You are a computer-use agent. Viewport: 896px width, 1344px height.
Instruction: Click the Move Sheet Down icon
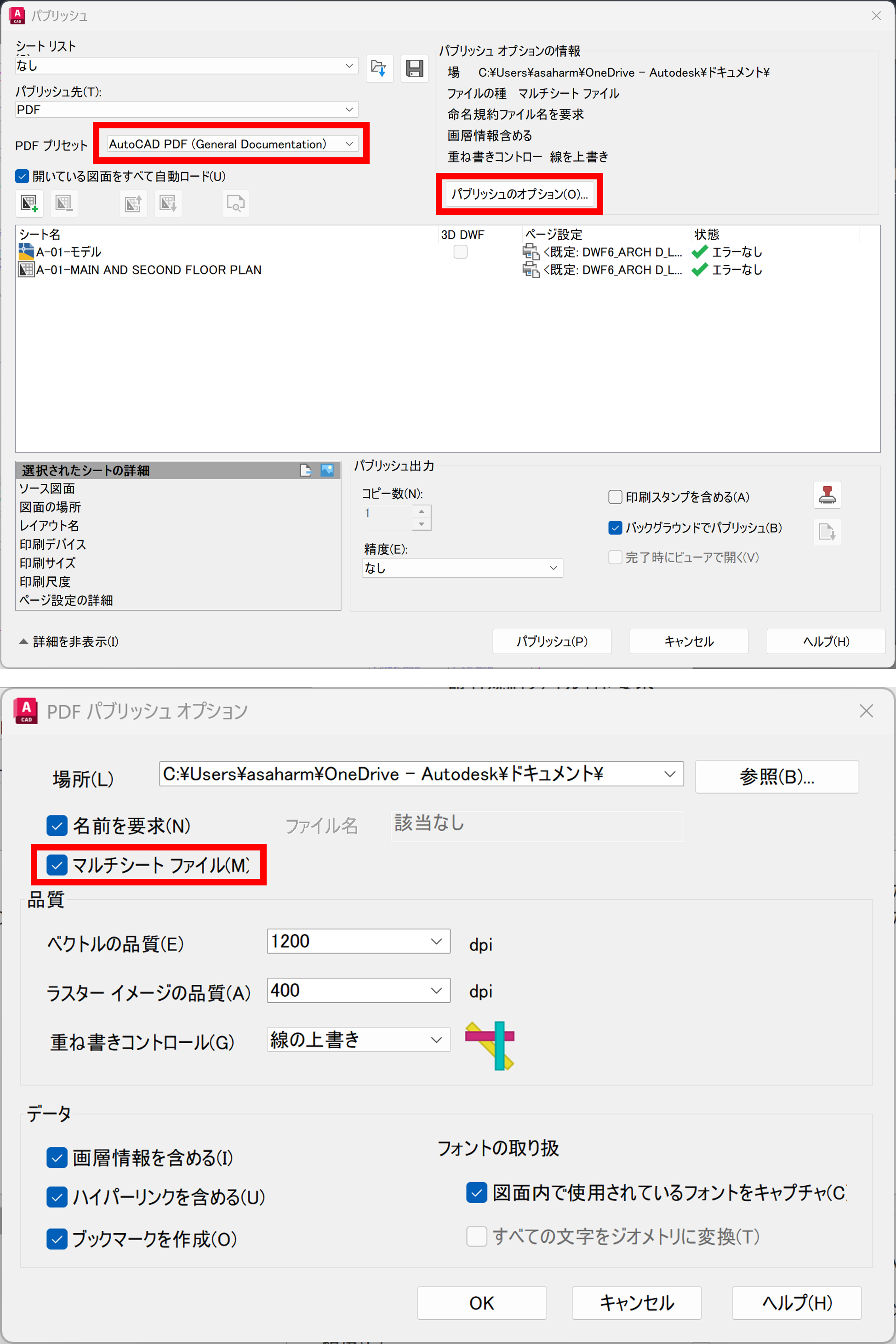[x=168, y=203]
